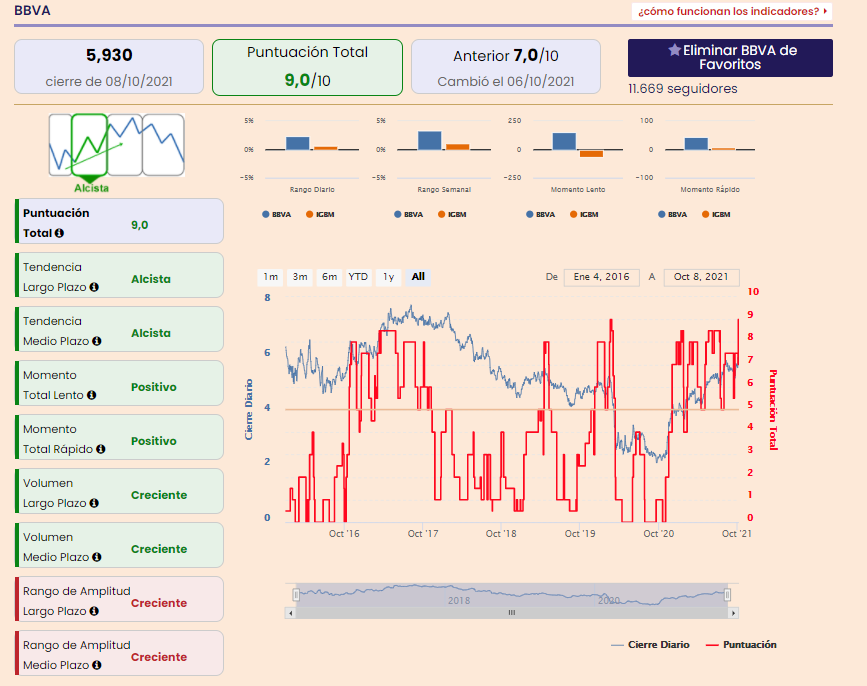
Task: Click the Tendencia Medio Plazo Alcista row
Action: click(119, 329)
